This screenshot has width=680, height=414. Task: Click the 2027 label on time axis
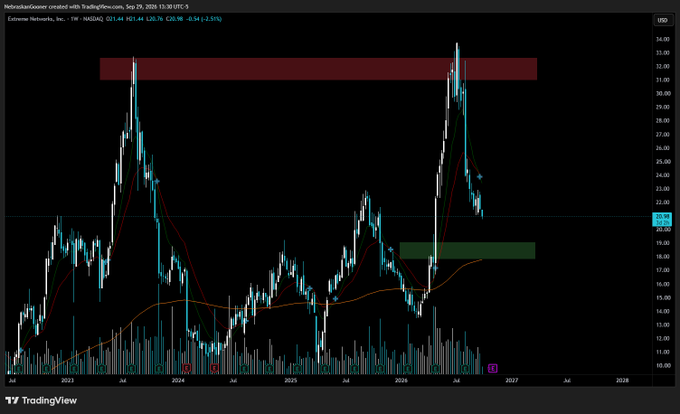(512, 380)
